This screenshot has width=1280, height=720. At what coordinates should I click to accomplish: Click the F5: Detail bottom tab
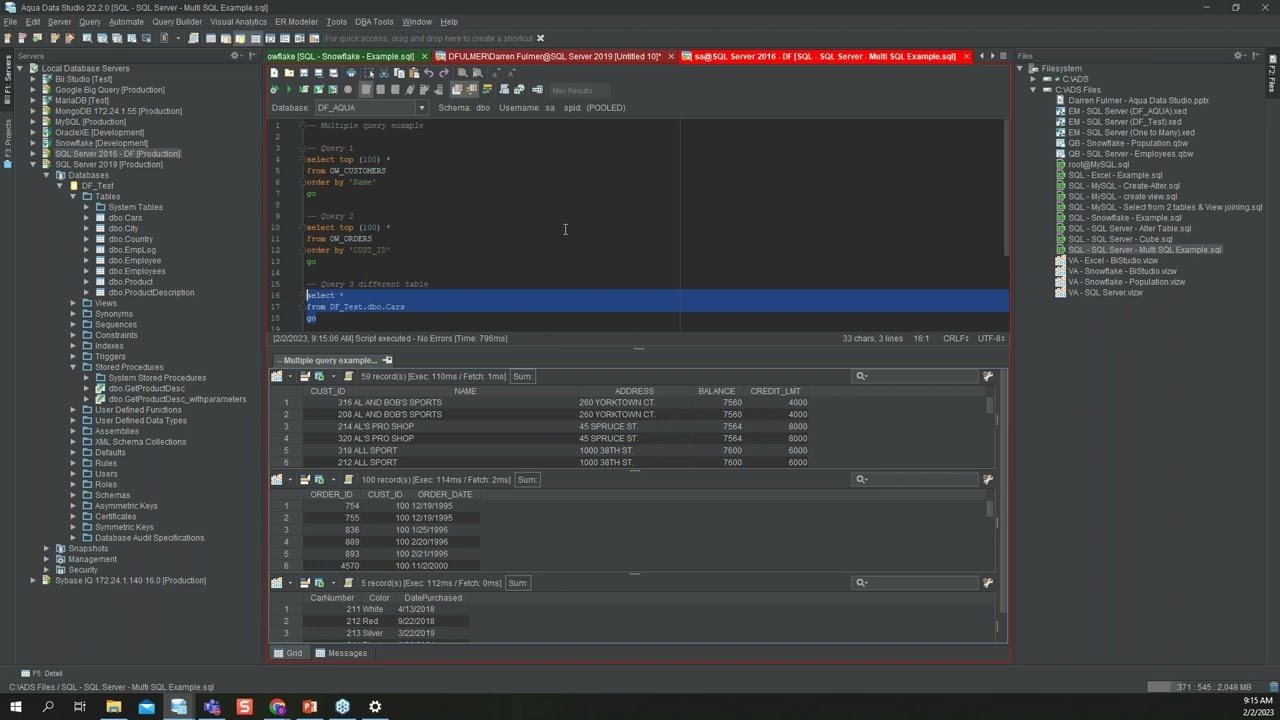coord(42,673)
